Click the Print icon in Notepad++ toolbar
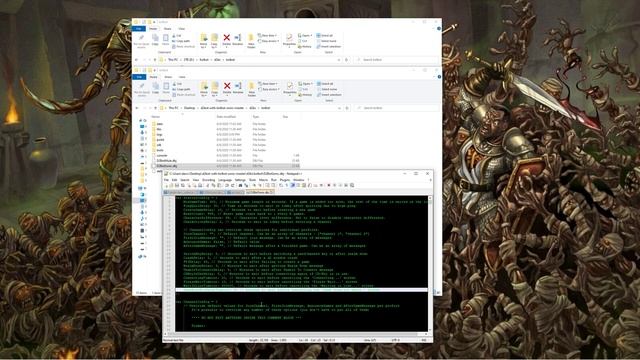This screenshot has width=640, height=360. tap(200, 185)
